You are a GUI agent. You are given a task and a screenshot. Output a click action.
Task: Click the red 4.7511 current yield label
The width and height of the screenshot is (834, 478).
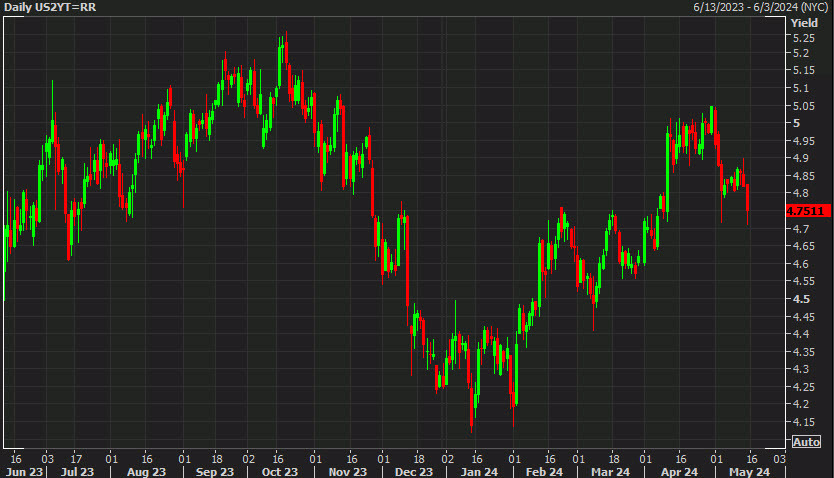[x=807, y=211]
